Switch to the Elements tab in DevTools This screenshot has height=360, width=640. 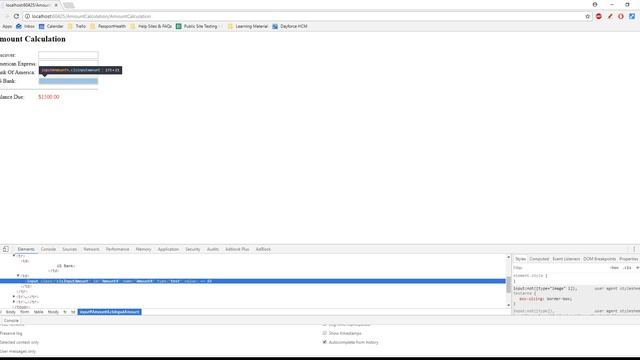[x=26, y=249]
